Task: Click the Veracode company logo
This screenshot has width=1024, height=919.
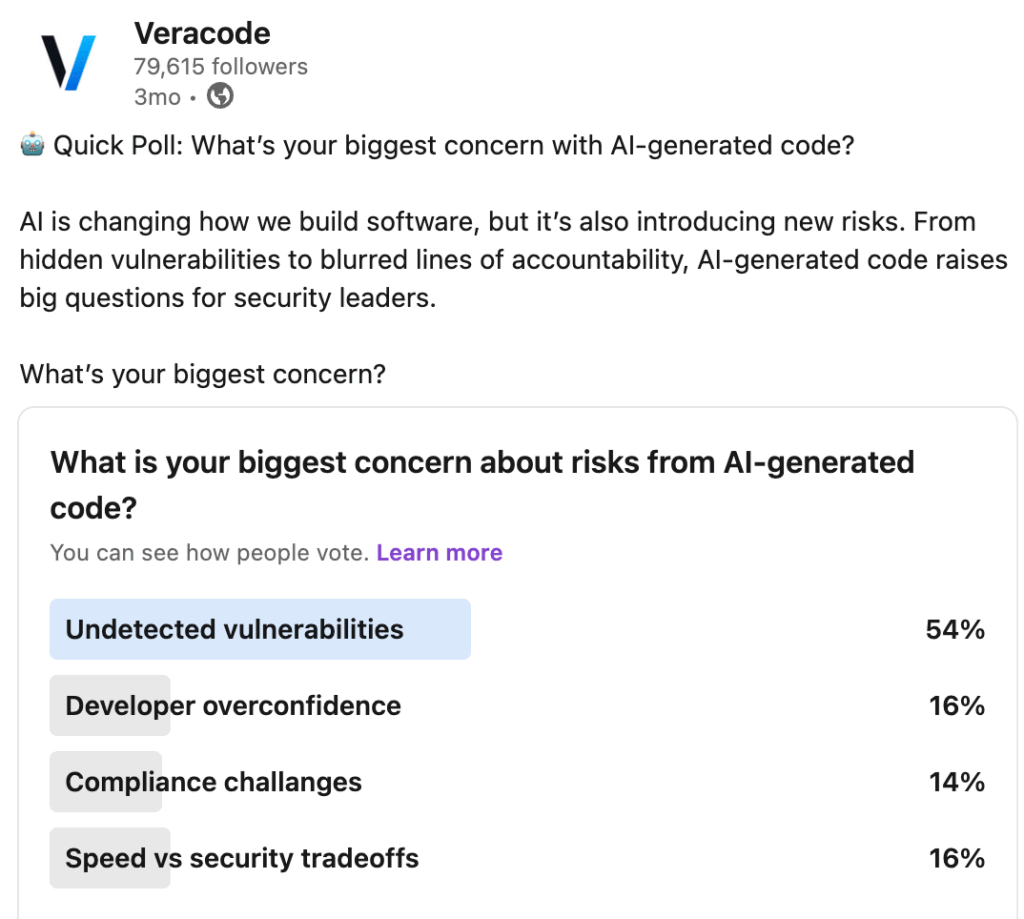Action: pyautogui.click(x=68, y=63)
